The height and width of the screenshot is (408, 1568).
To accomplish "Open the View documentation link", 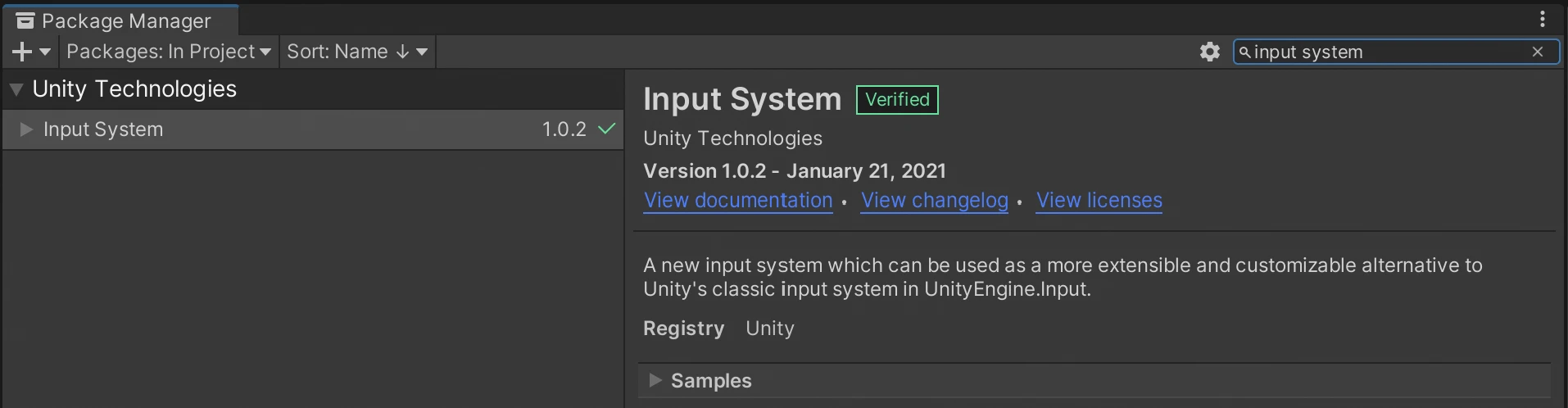I will pos(738,201).
